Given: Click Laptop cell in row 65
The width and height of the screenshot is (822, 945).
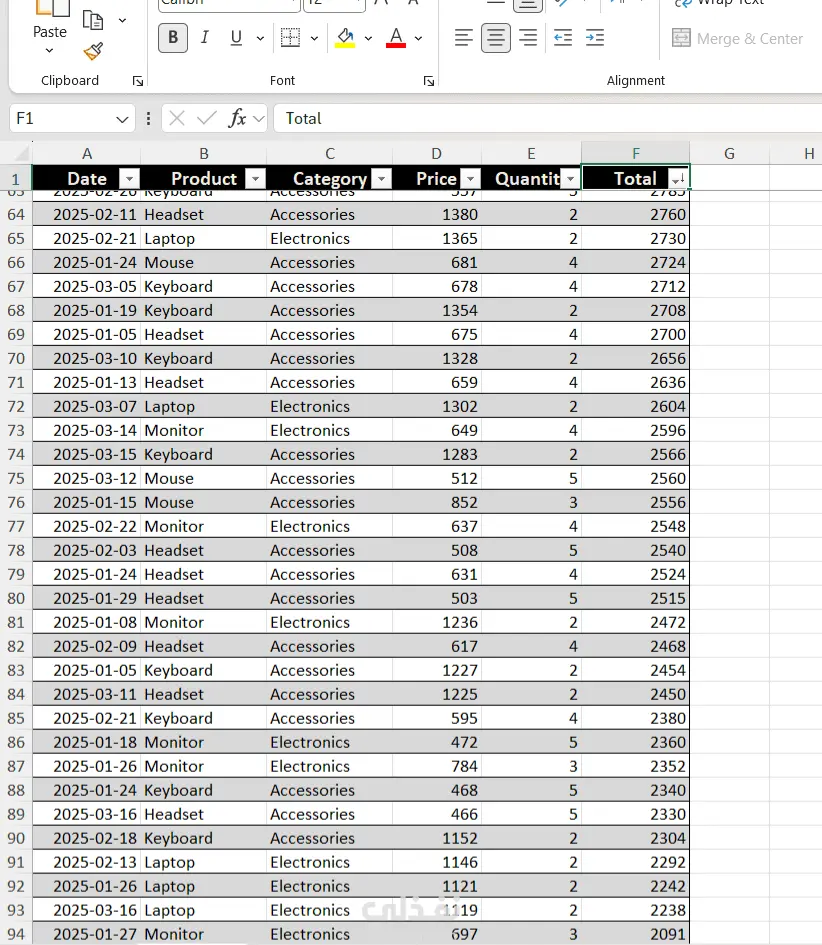Looking at the screenshot, I should click(204, 239).
